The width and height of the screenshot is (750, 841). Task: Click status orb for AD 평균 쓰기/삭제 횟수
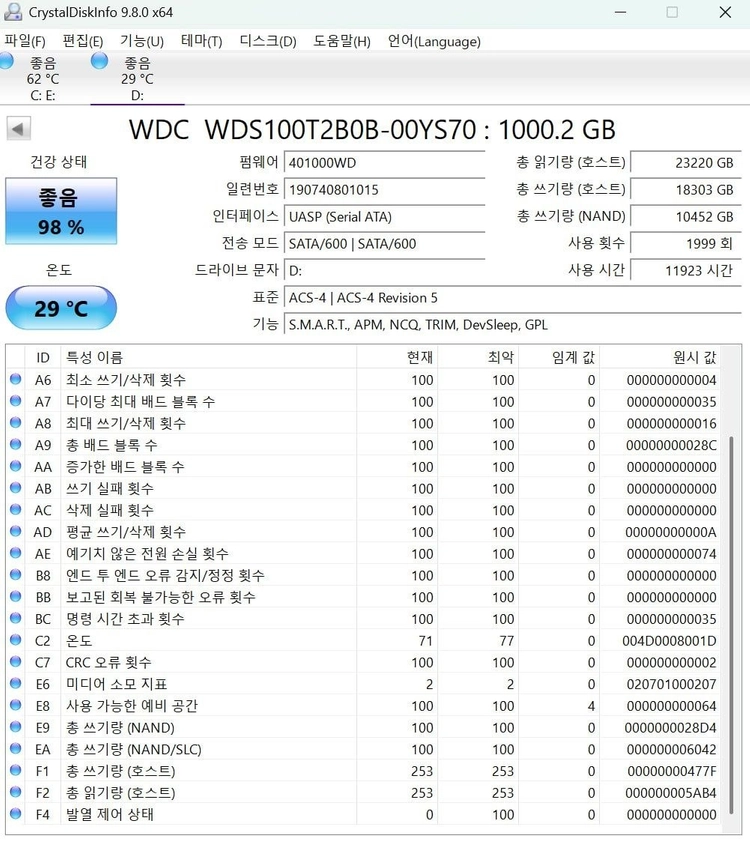tap(16, 531)
